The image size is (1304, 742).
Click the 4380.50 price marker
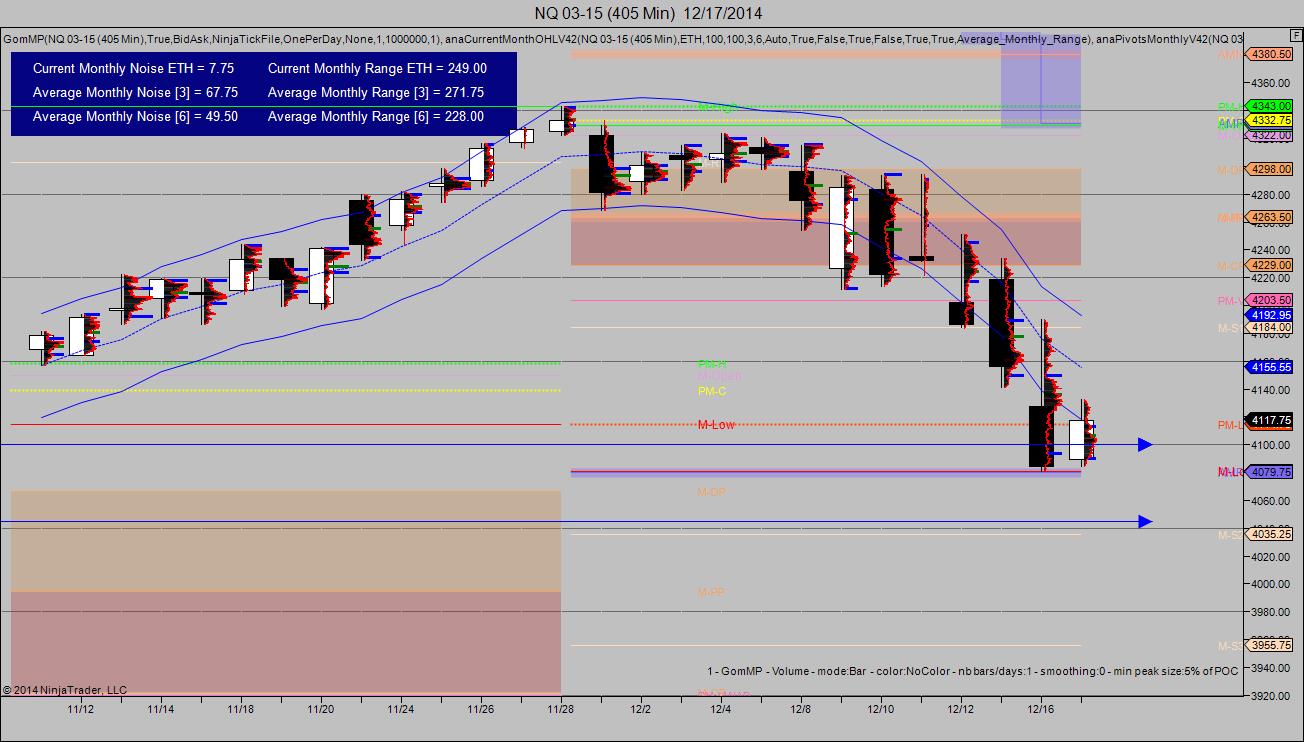[x=1270, y=54]
